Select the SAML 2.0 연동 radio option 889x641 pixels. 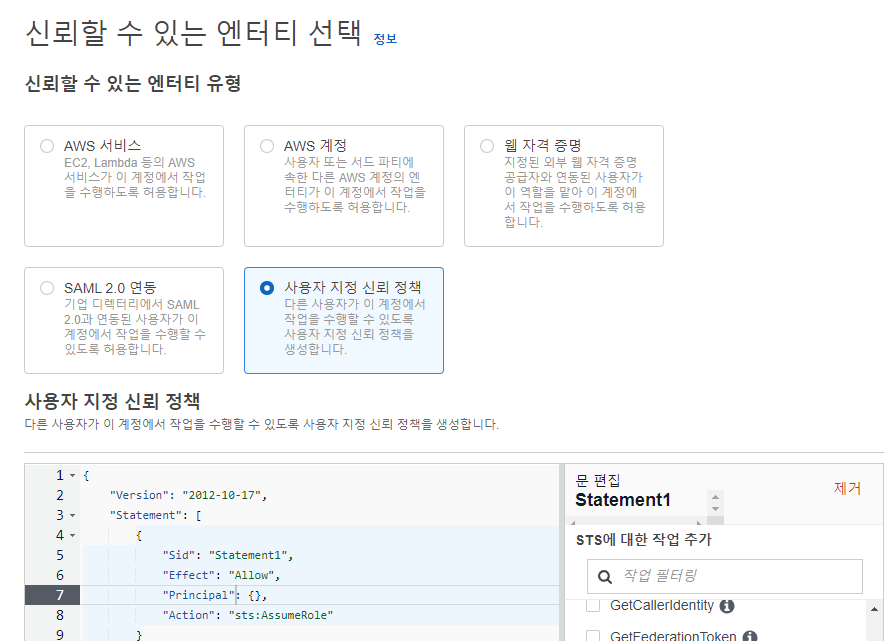tap(47, 288)
